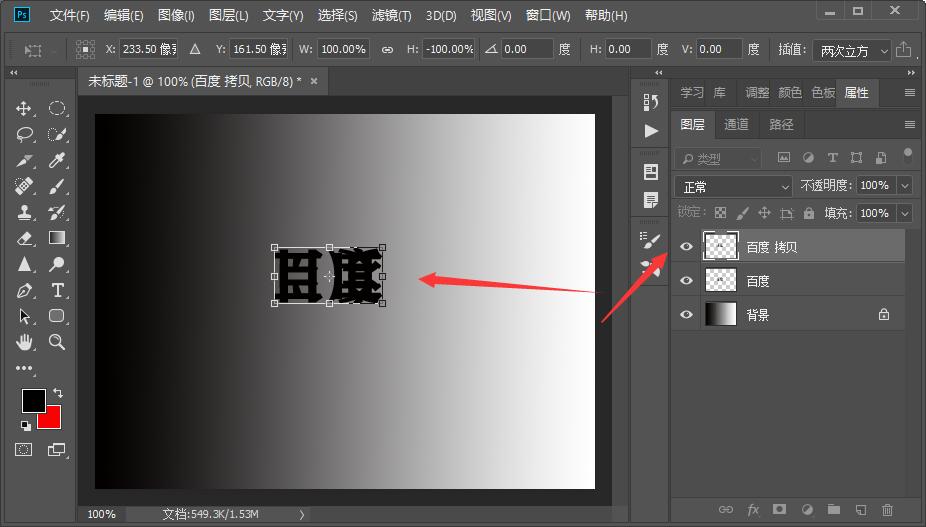Select the Lasso tool
Screen dimensions: 926x527
point(24,135)
